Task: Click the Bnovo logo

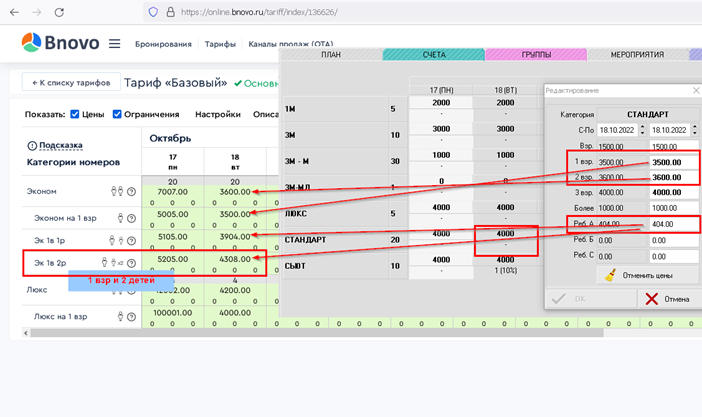Action: (x=60, y=44)
